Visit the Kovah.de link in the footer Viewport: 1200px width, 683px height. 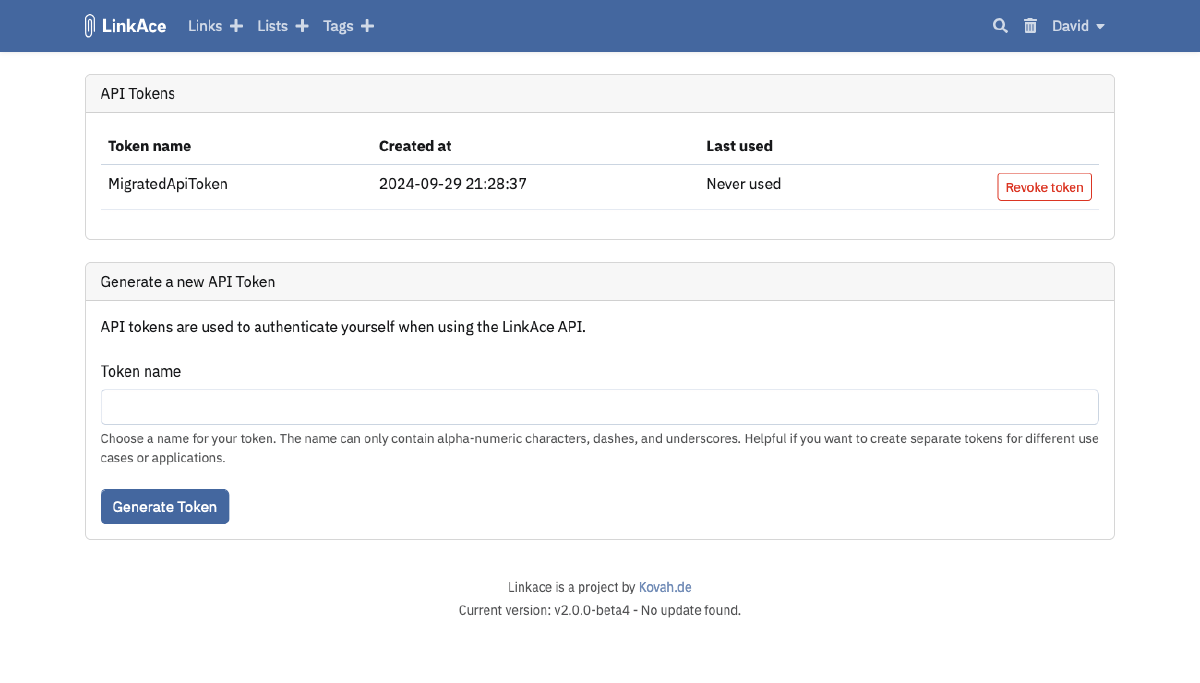point(665,587)
